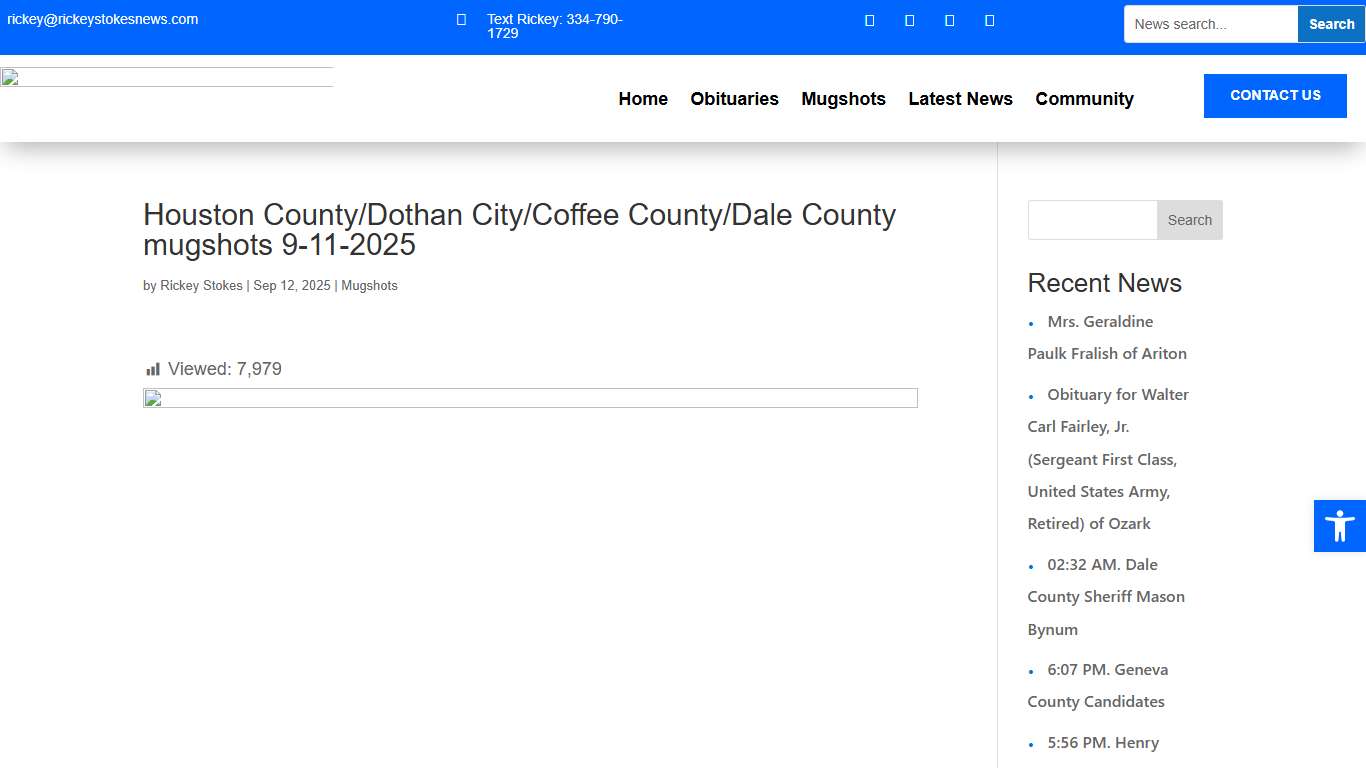The width and height of the screenshot is (1366, 768).
Task: Select the Mugshots navigation item
Action: tap(843, 99)
